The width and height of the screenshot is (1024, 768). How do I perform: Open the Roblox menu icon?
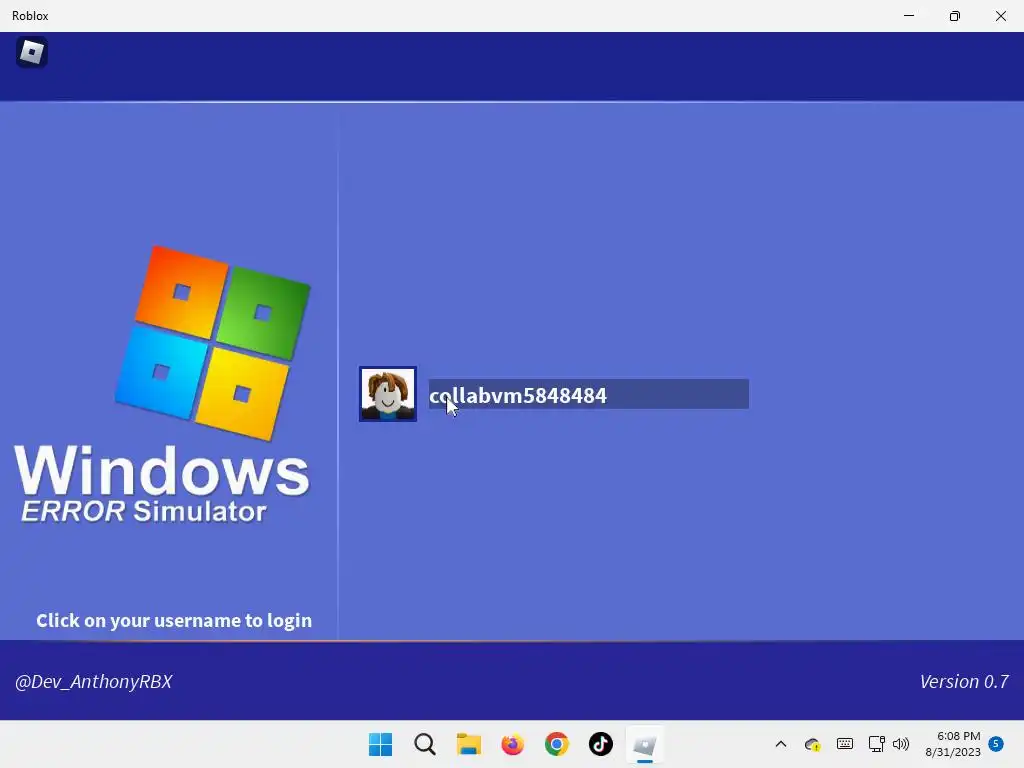(31, 52)
